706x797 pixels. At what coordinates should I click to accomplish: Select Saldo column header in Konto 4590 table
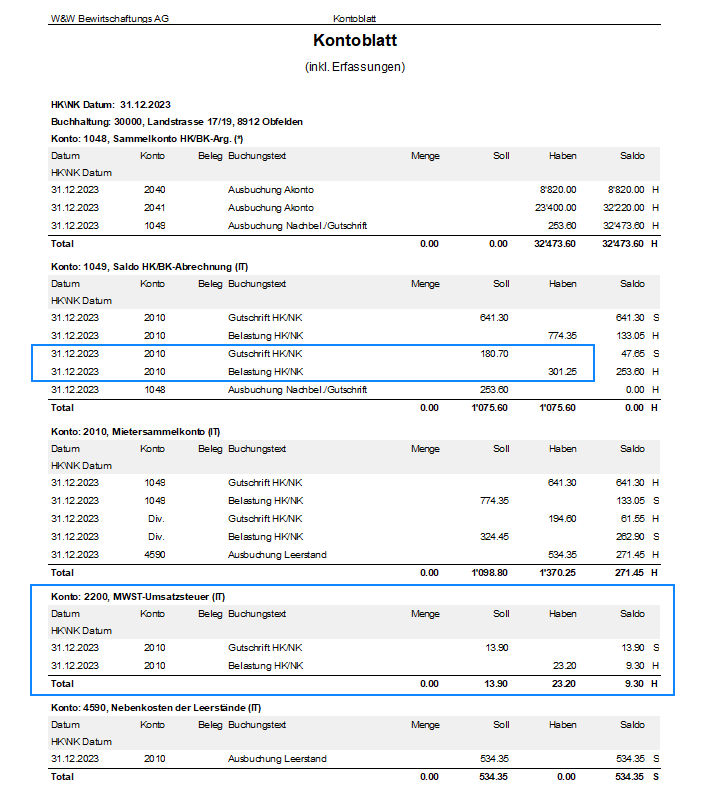tap(632, 725)
